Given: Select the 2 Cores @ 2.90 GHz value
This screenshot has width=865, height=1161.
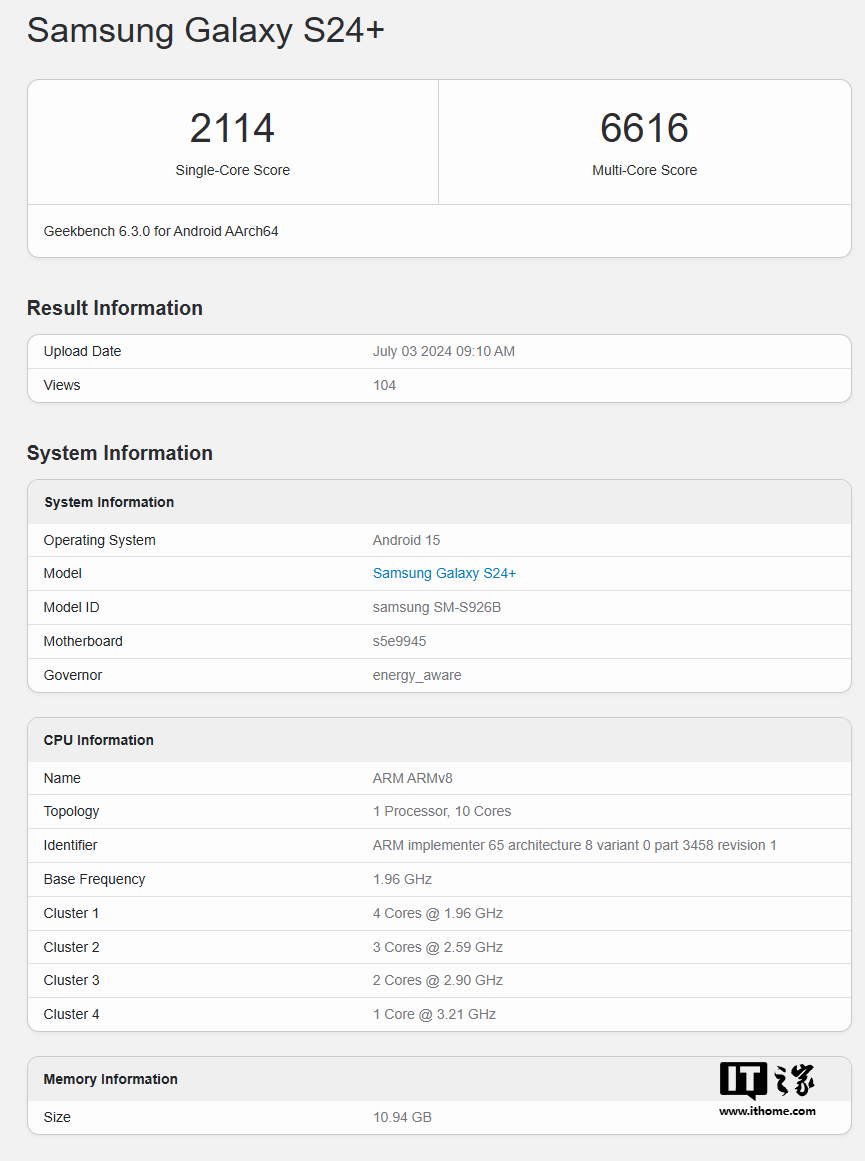Looking at the screenshot, I should pos(438,980).
